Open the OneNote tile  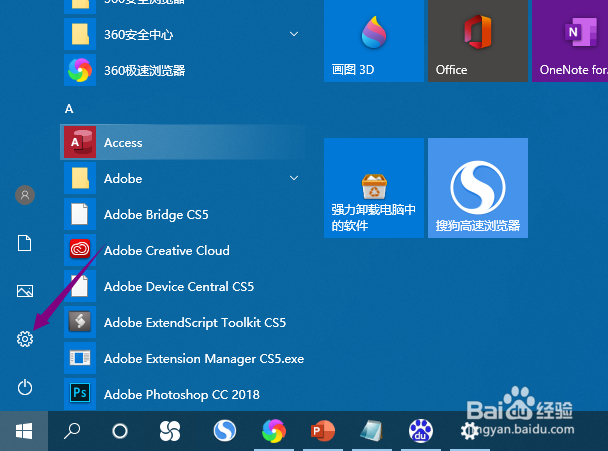click(570, 40)
